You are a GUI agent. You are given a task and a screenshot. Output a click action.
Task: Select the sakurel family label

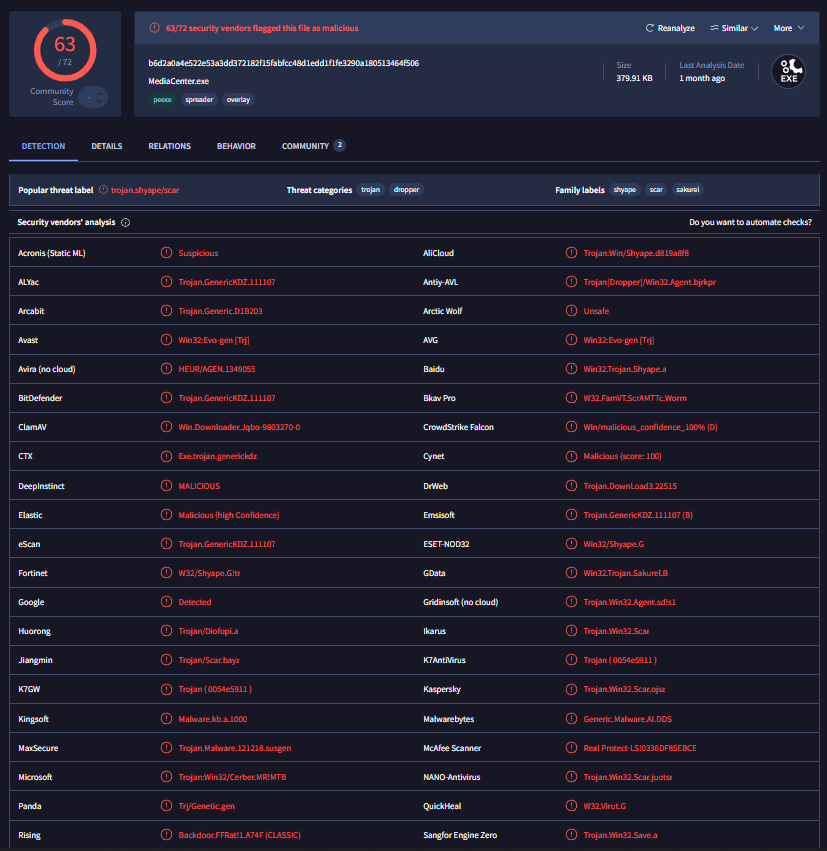[688, 189]
